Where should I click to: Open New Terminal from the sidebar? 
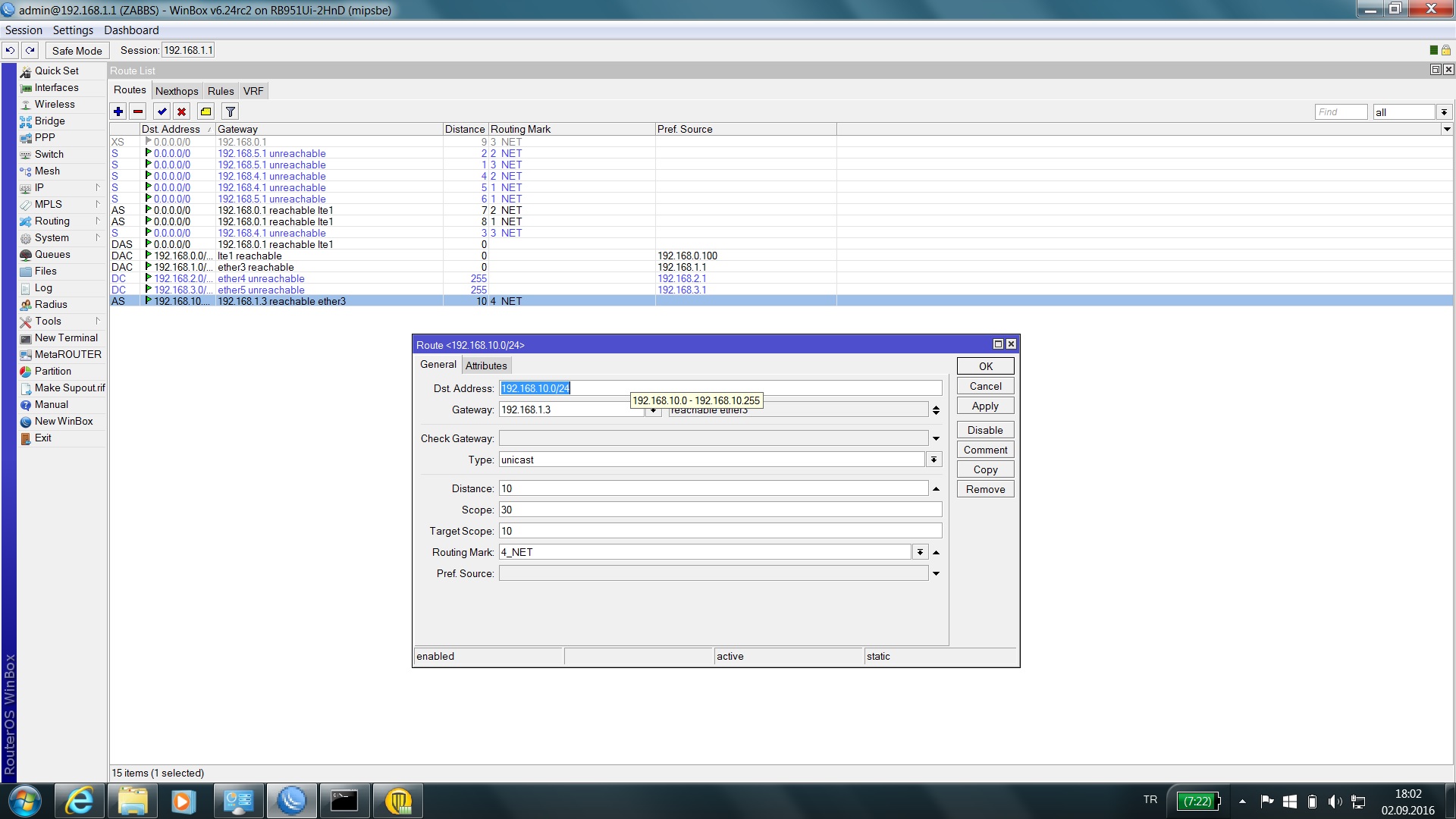pyautogui.click(x=66, y=337)
